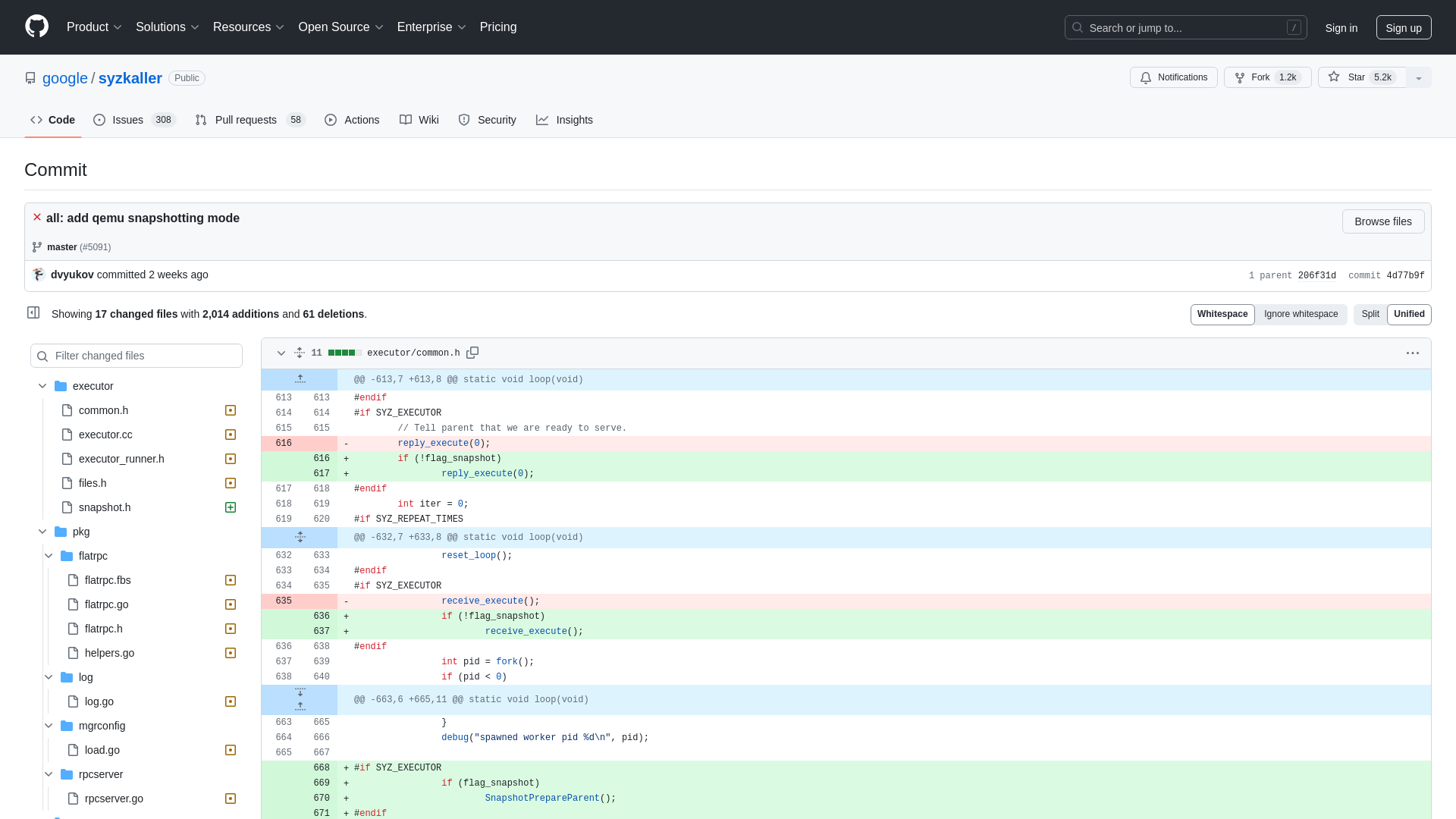The height and width of the screenshot is (819, 1456).
Task: Open the Pull requests tab
Action: click(x=249, y=120)
